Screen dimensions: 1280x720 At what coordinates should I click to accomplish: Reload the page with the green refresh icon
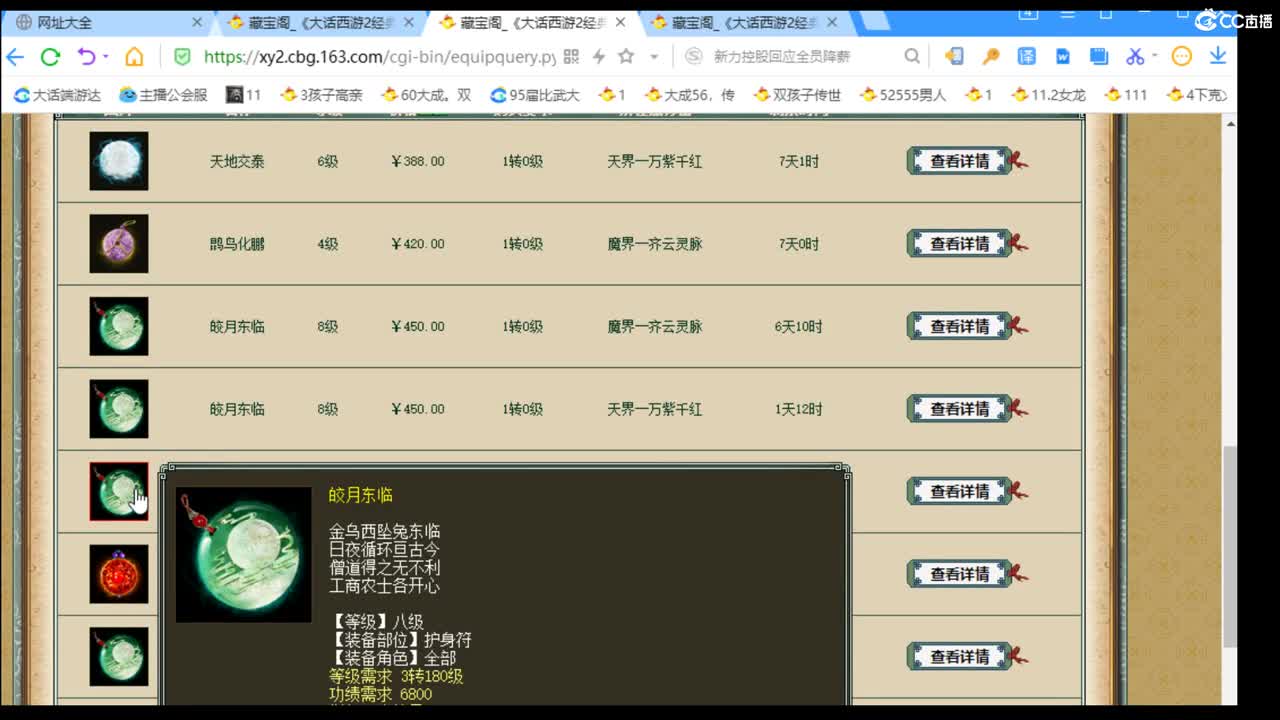[50, 57]
